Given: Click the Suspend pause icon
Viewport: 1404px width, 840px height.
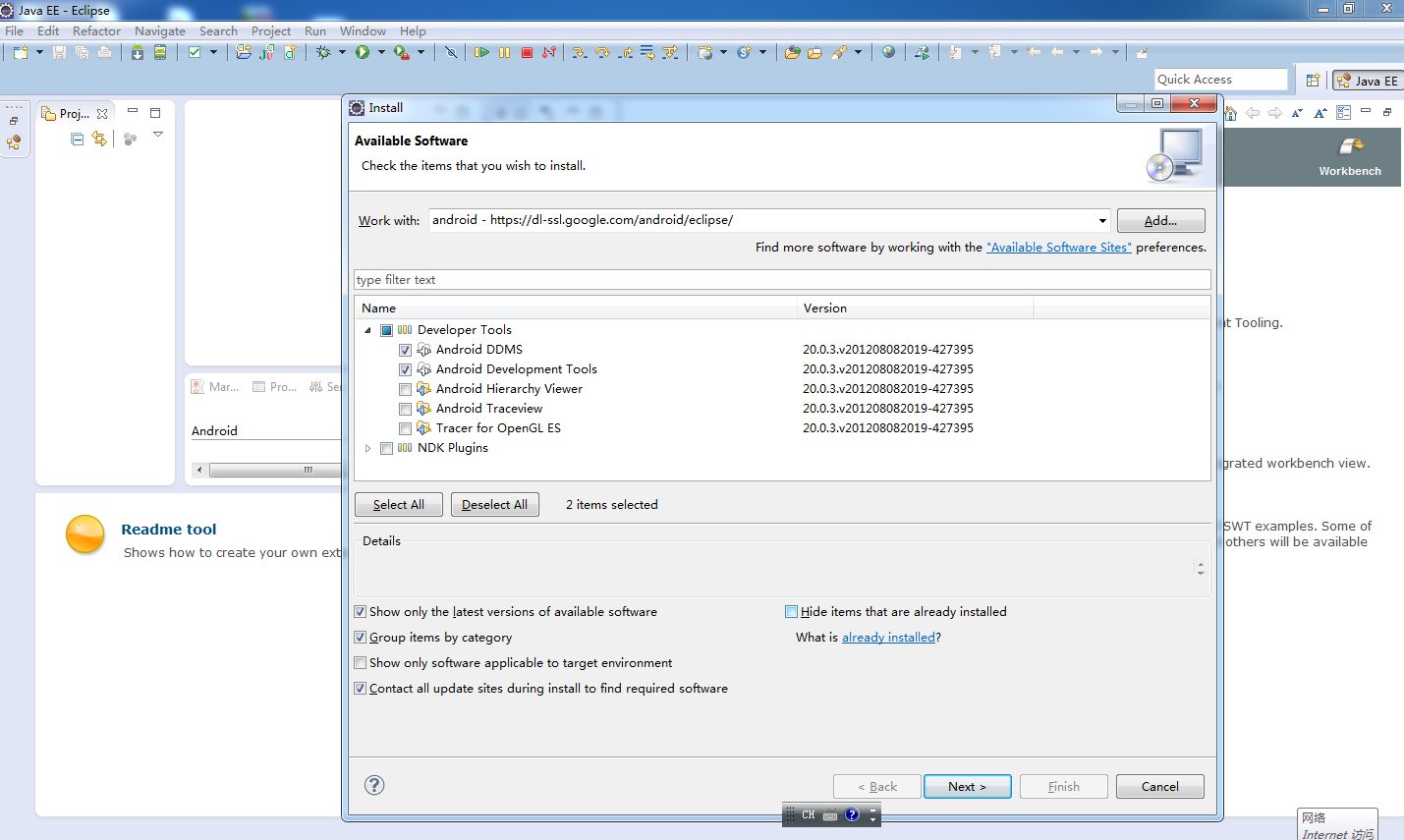Looking at the screenshot, I should [x=504, y=52].
